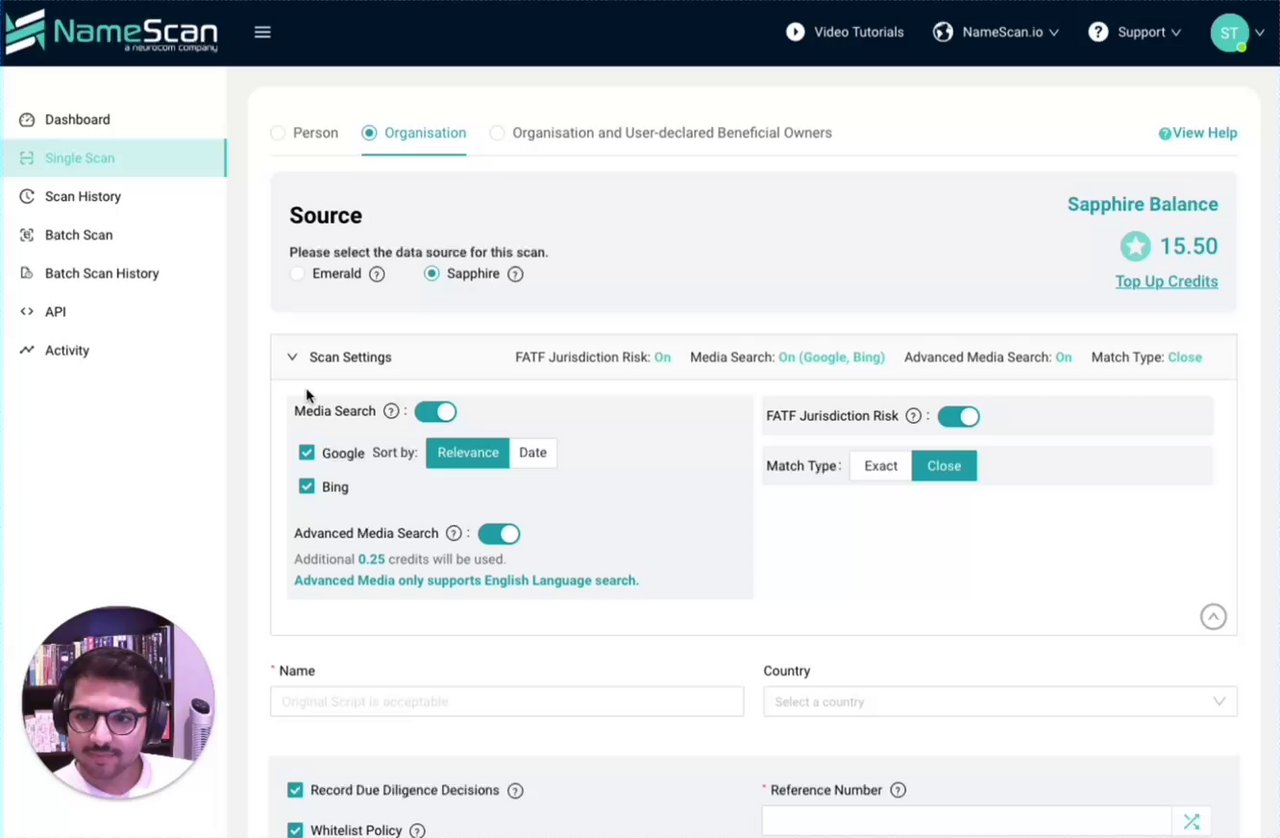The width and height of the screenshot is (1280, 838).
Task: Collapse settings with the round up-arrow button
Action: tap(1213, 617)
